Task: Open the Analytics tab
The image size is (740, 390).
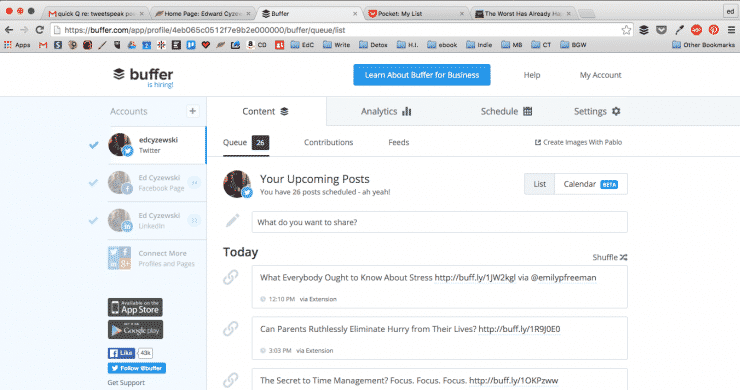Action: coord(386,111)
